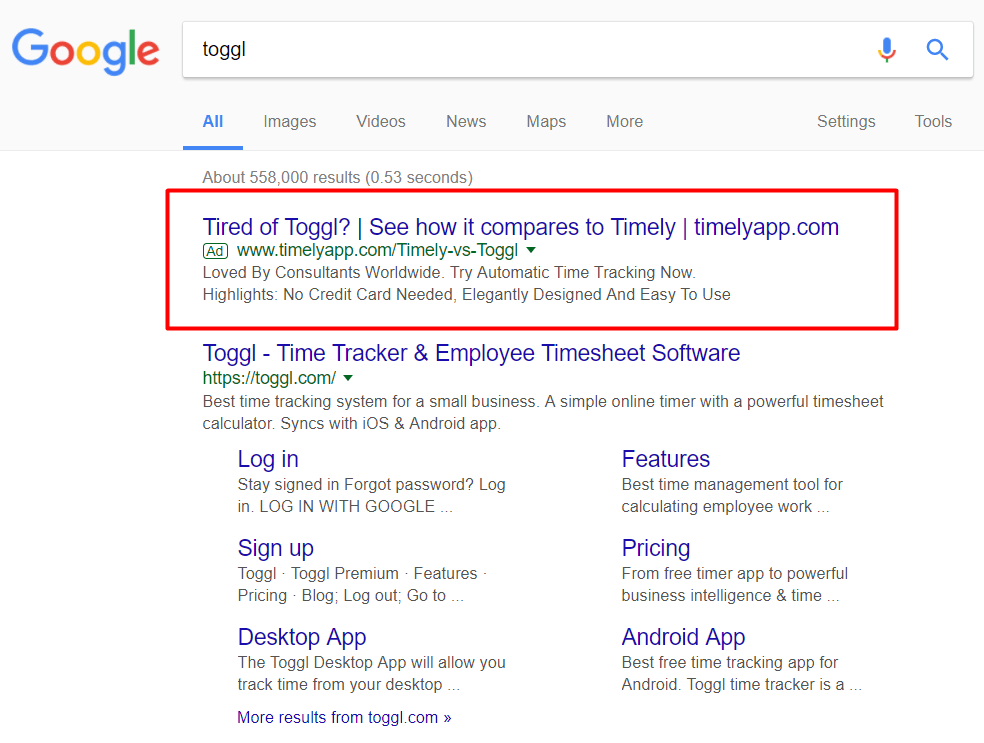Switch to the Videos tab
This screenshot has width=984, height=743.
pyautogui.click(x=381, y=121)
